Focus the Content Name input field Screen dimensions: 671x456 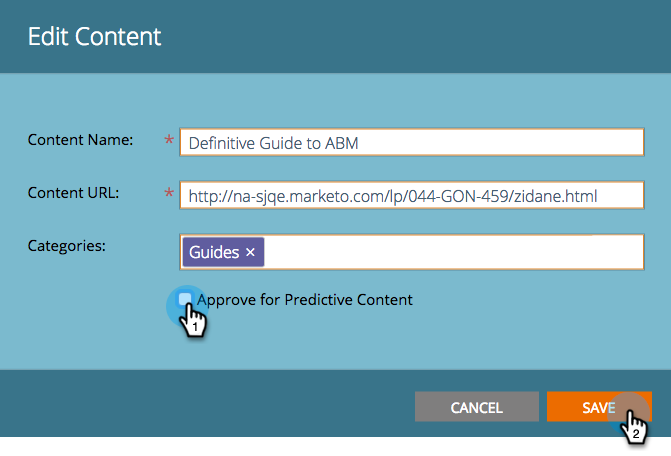click(x=412, y=142)
